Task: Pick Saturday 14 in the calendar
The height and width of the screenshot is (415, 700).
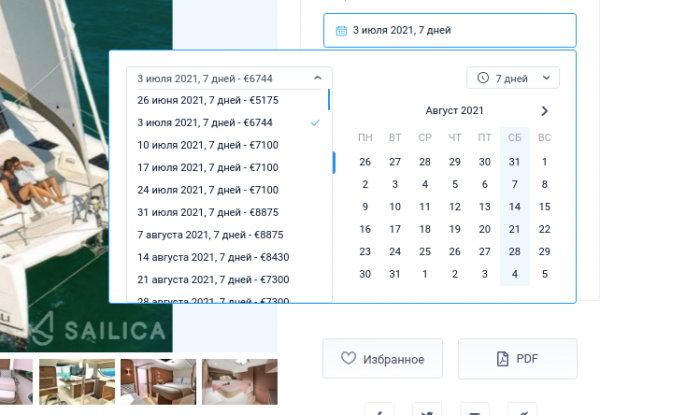Action: [x=514, y=207]
